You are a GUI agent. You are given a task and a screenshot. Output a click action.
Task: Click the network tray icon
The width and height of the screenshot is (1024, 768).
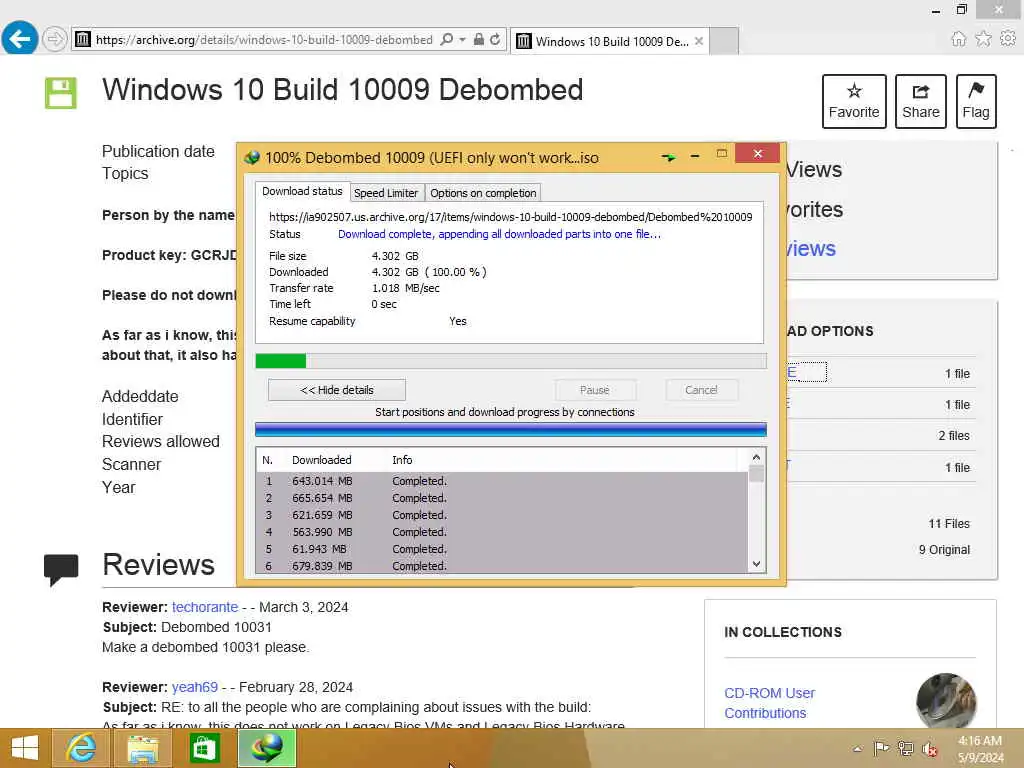click(x=905, y=748)
